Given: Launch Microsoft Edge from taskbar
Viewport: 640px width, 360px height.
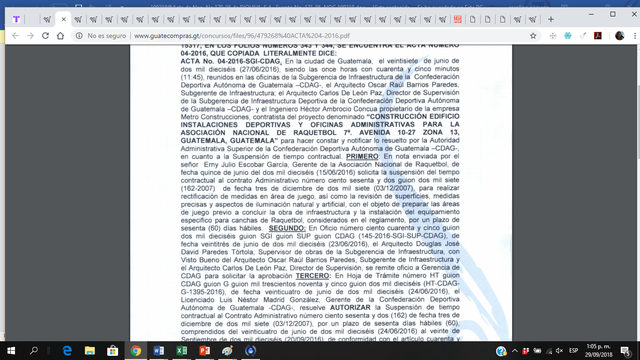Looking at the screenshot, I should [x=67, y=351].
